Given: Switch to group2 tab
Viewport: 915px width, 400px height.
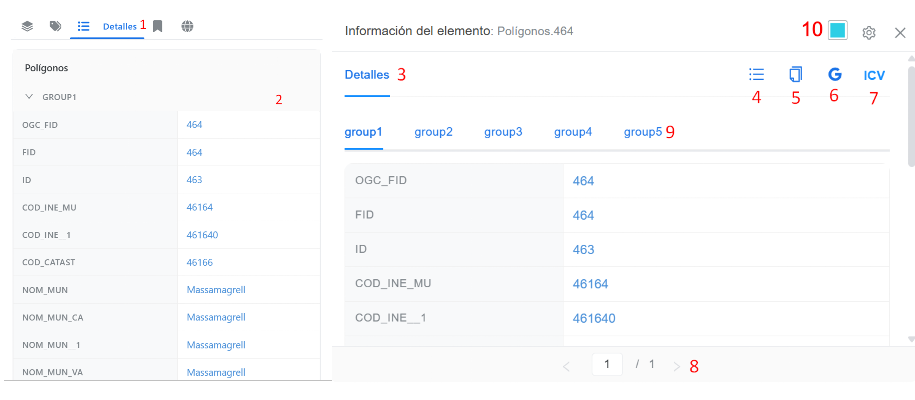Looking at the screenshot, I should tap(434, 133).
